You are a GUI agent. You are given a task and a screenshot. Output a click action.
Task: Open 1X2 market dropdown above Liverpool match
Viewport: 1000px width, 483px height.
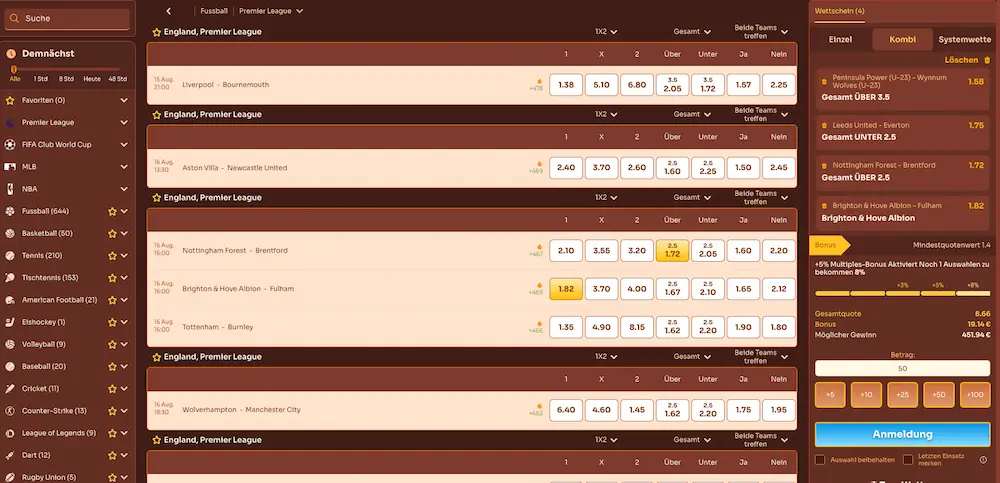click(606, 32)
